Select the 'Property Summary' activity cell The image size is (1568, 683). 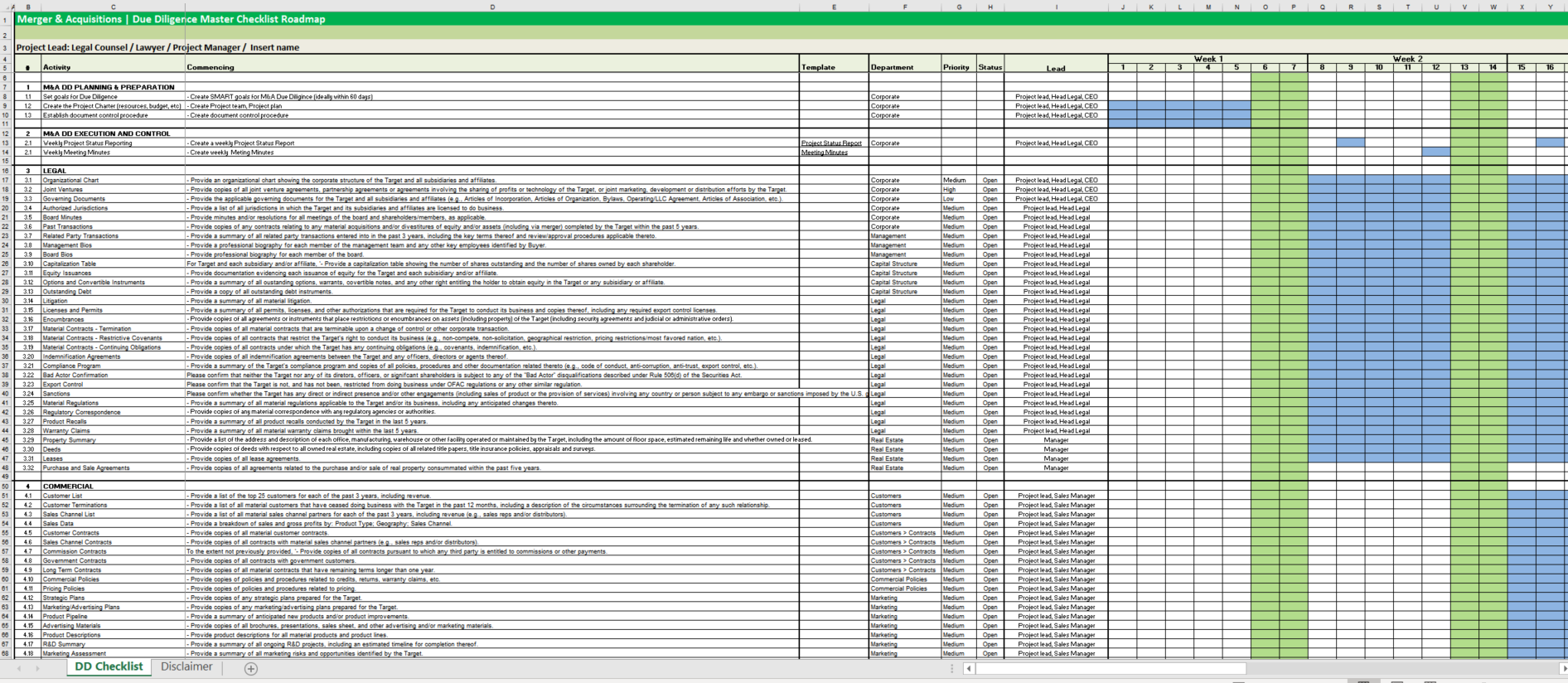(113, 440)
